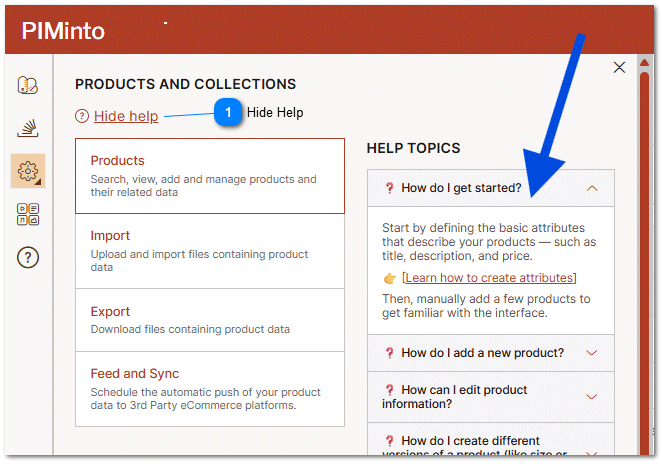Open the Products menu card
The height and width of the screenshot is (464, 663).
[x=210, y=176]
